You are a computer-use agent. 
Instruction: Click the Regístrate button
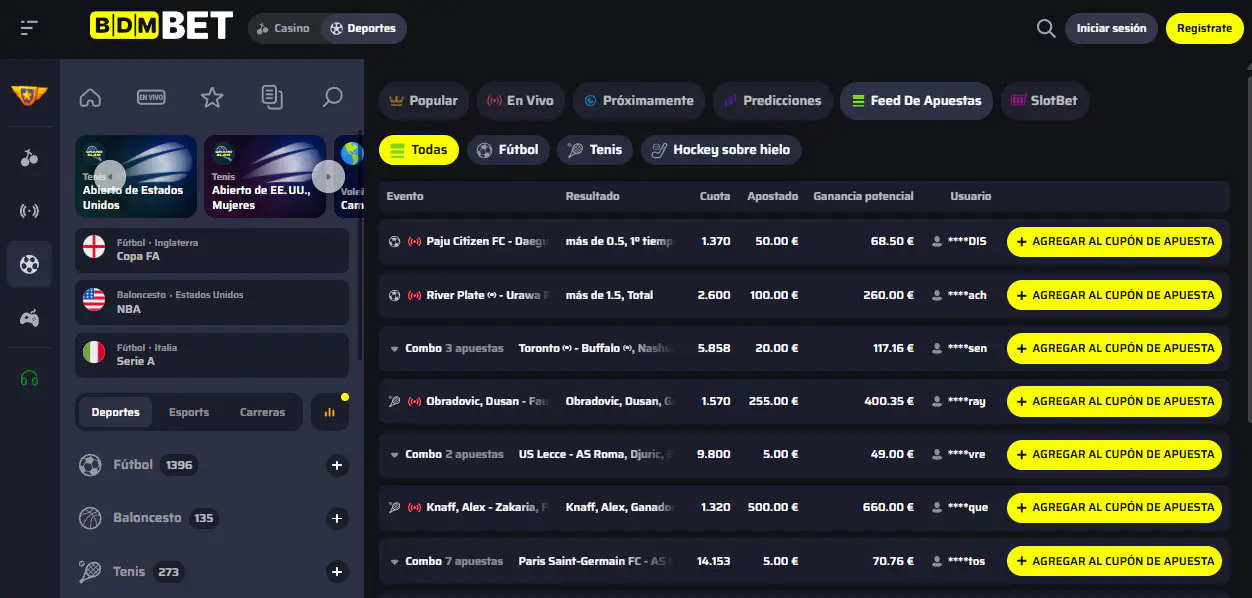coord(1204,28)
